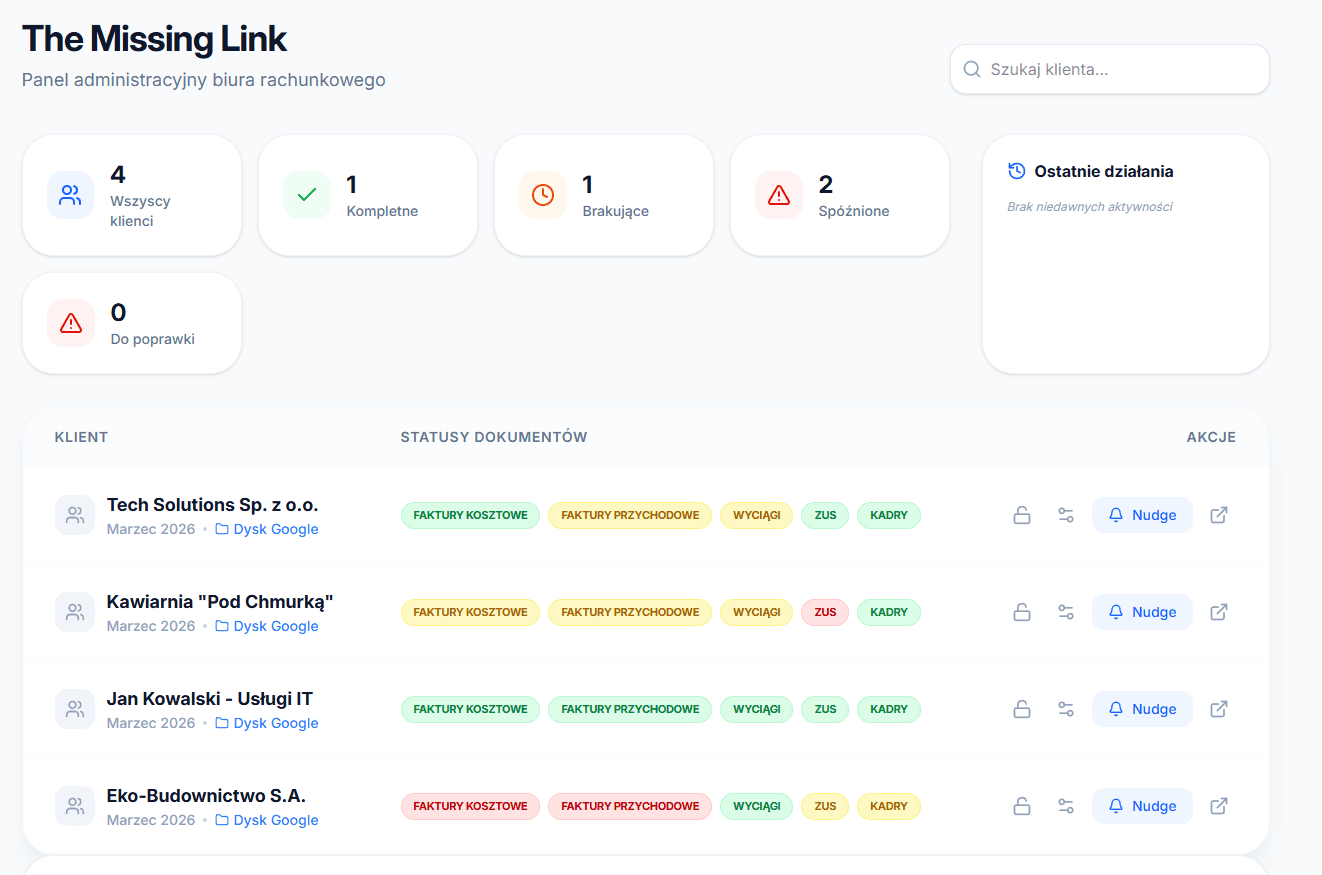Screen dimensions: 1322x875
Task: Select the Spóźnione warning stat card
Action: 840,195
